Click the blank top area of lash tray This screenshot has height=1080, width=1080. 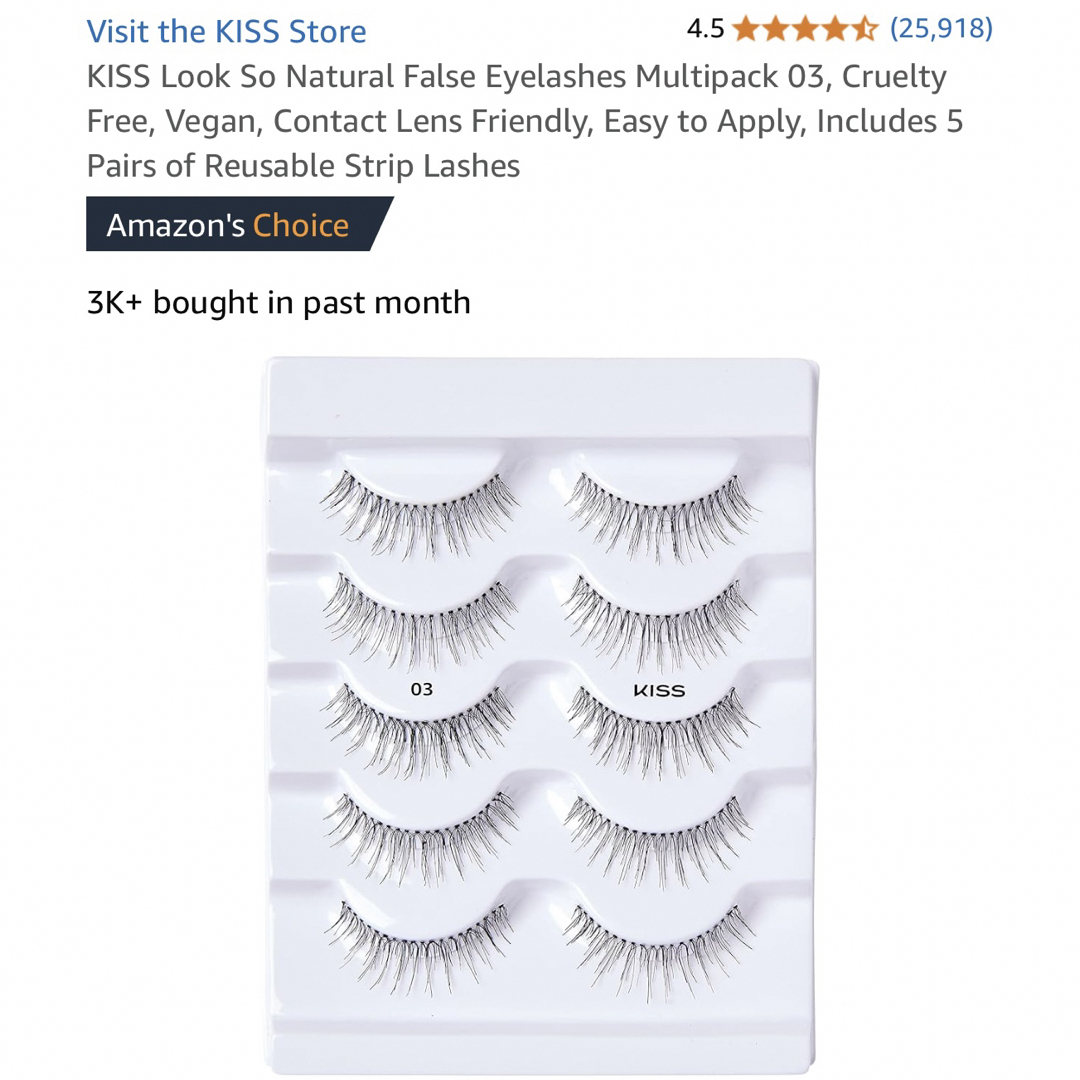(541, 397)
